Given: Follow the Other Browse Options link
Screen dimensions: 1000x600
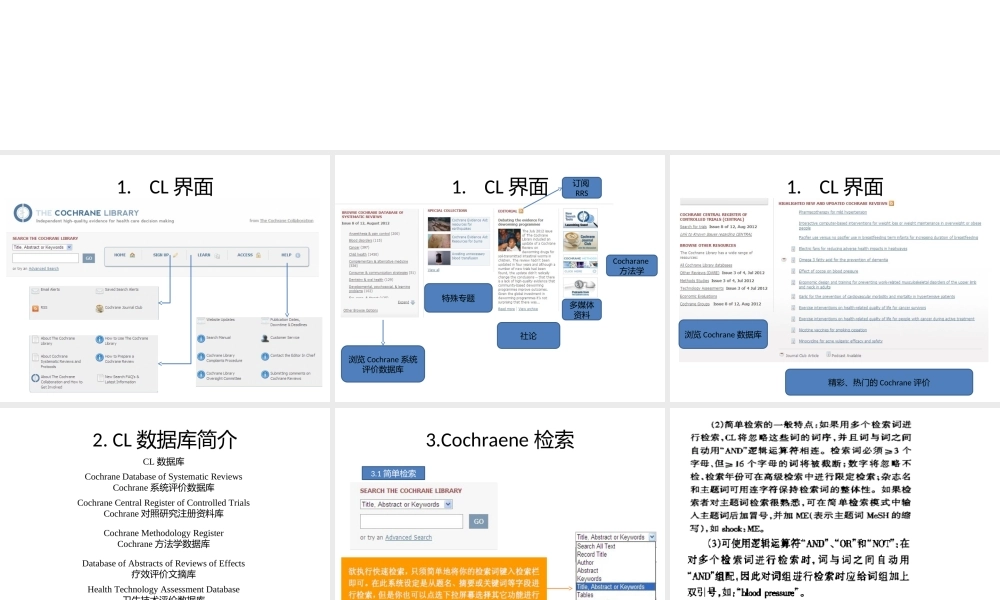Looking at the screenshot, I should coord(360,311).
